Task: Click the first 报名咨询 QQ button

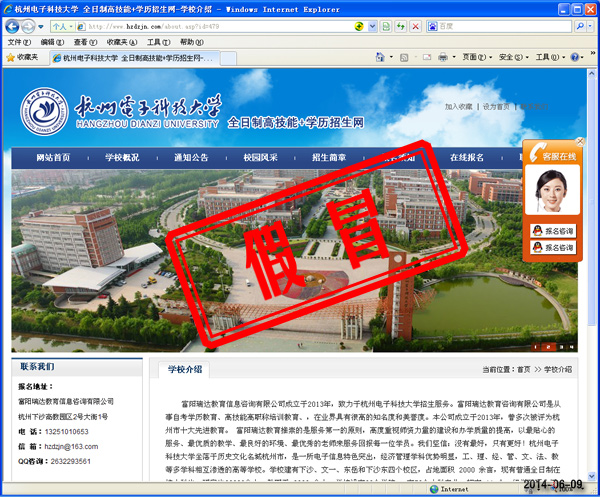Action: 553,231
